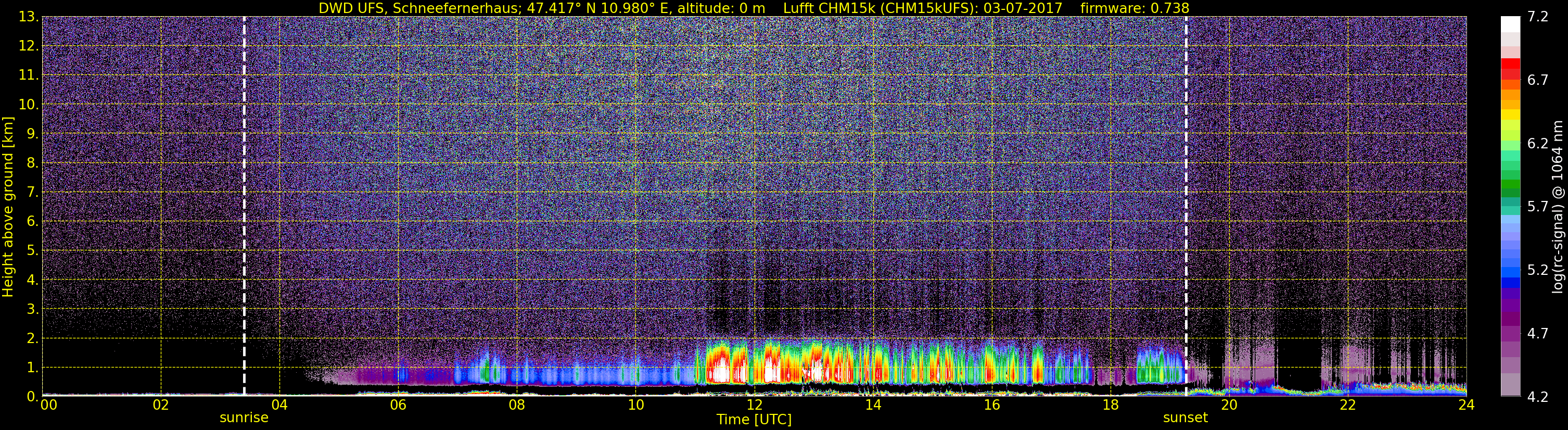This screenshot has width=1568, height=430.
Task: Click the time axis tick '18'
Action: [1110, 404]
